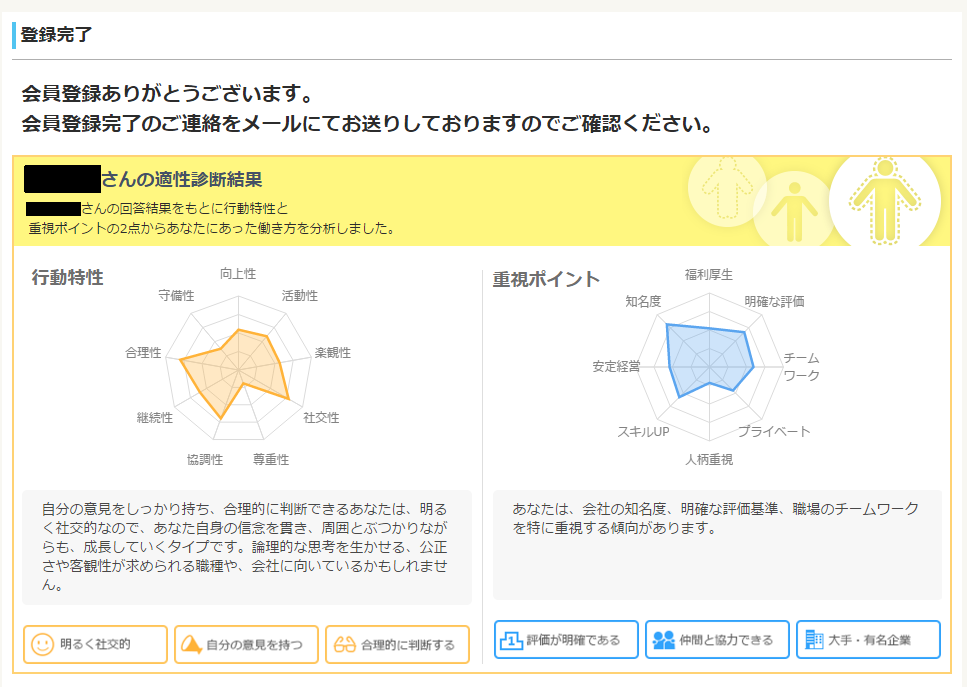Click the チームワーク axis label

(802, 367)
